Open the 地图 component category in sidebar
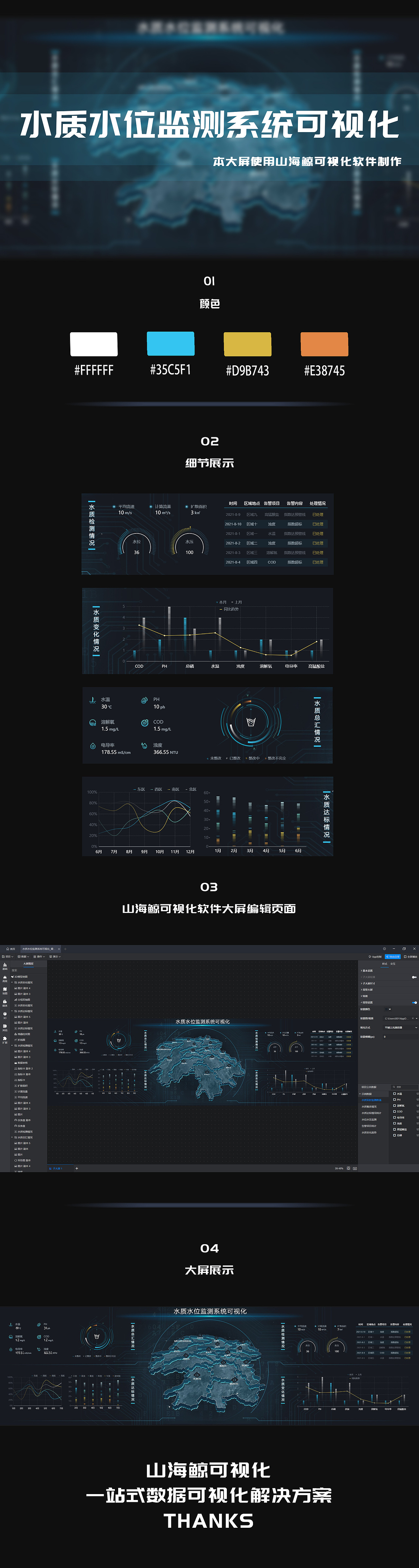The height and width of the screenshot is (1568, 419). coord(5,991)
